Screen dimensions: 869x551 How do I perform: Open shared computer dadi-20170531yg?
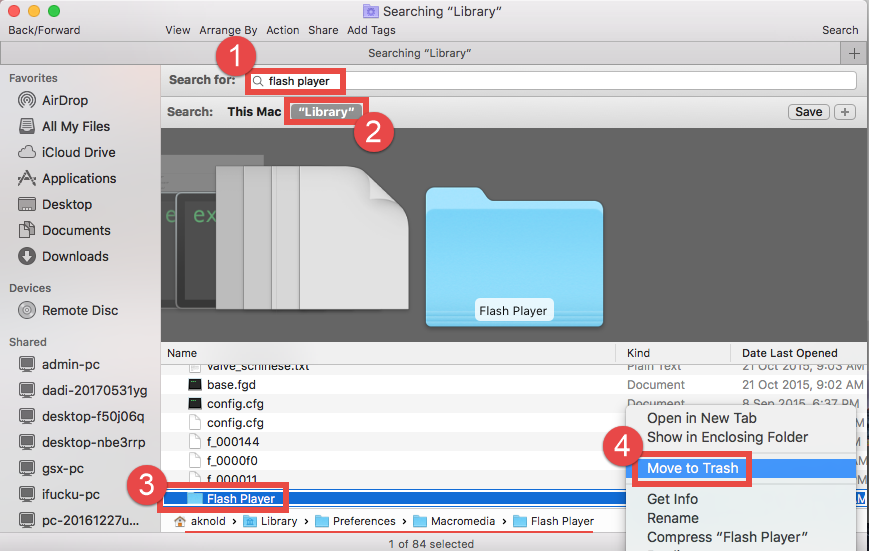[83, 390]
